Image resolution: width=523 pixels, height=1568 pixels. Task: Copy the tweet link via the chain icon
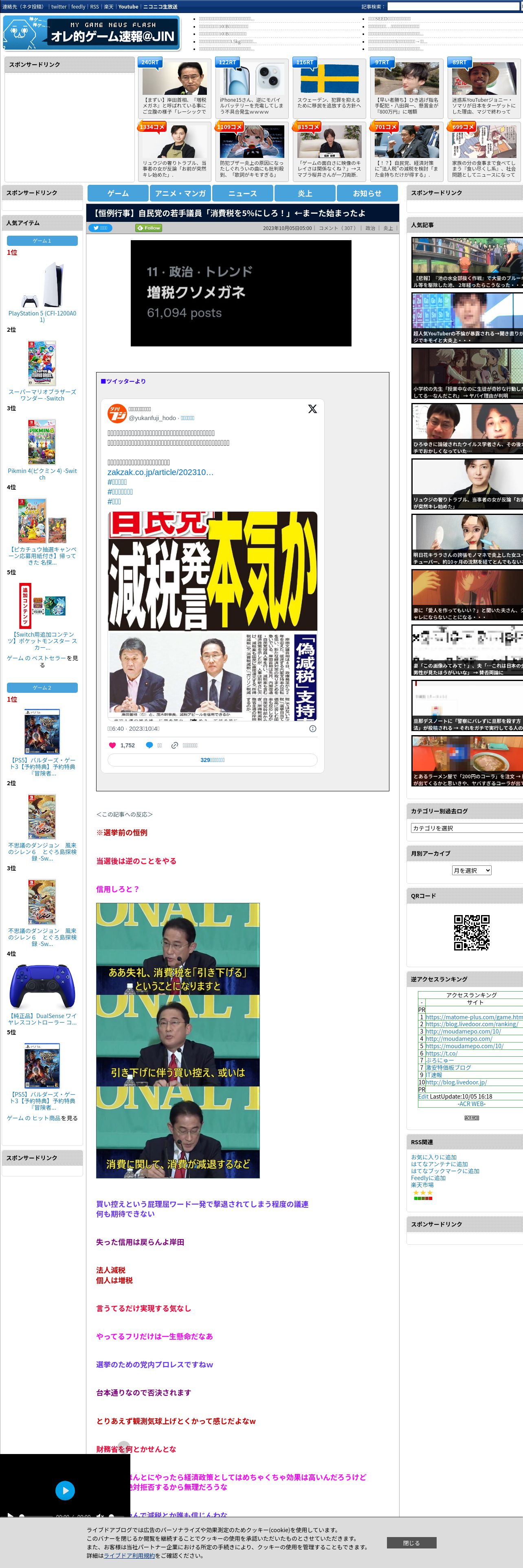tap(175, 745)
